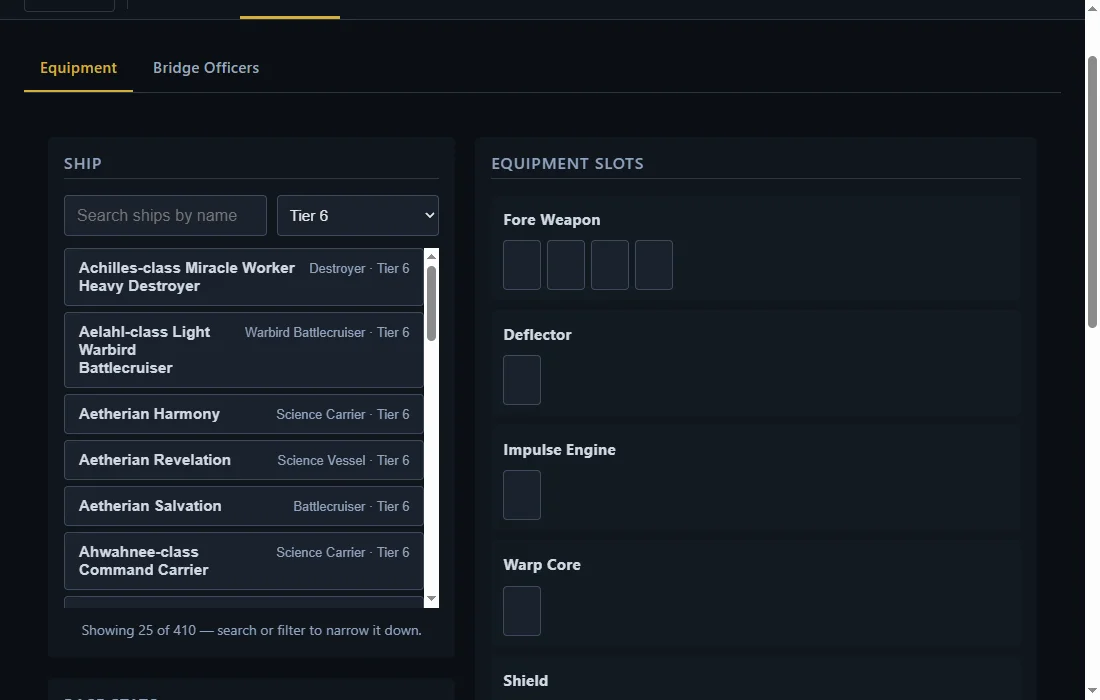This screenshot has width=1100, height=700.
Task: Switch to the Equipment tab
Action: (78, 68)
